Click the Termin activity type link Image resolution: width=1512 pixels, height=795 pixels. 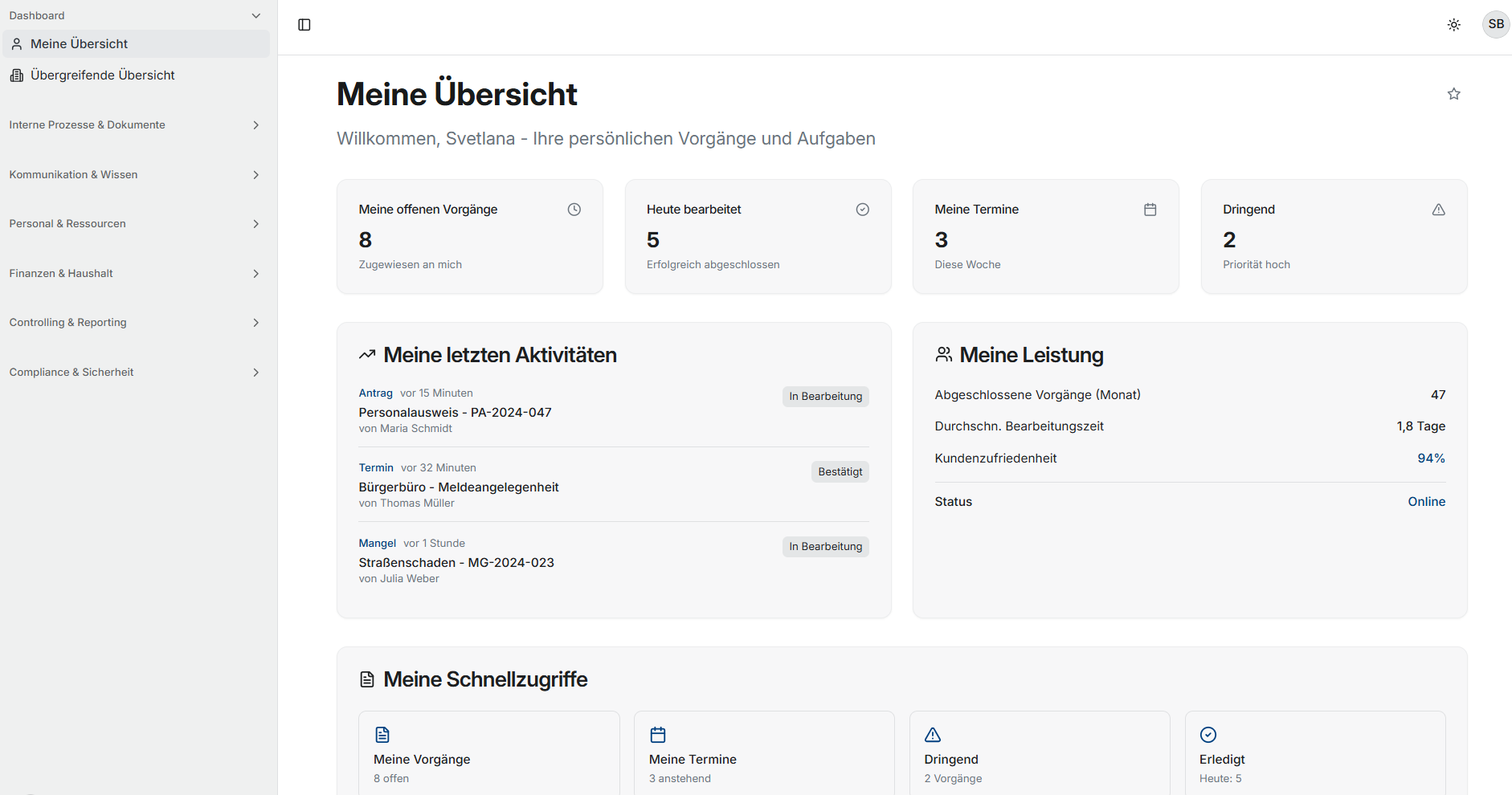[x=376, y=468]
